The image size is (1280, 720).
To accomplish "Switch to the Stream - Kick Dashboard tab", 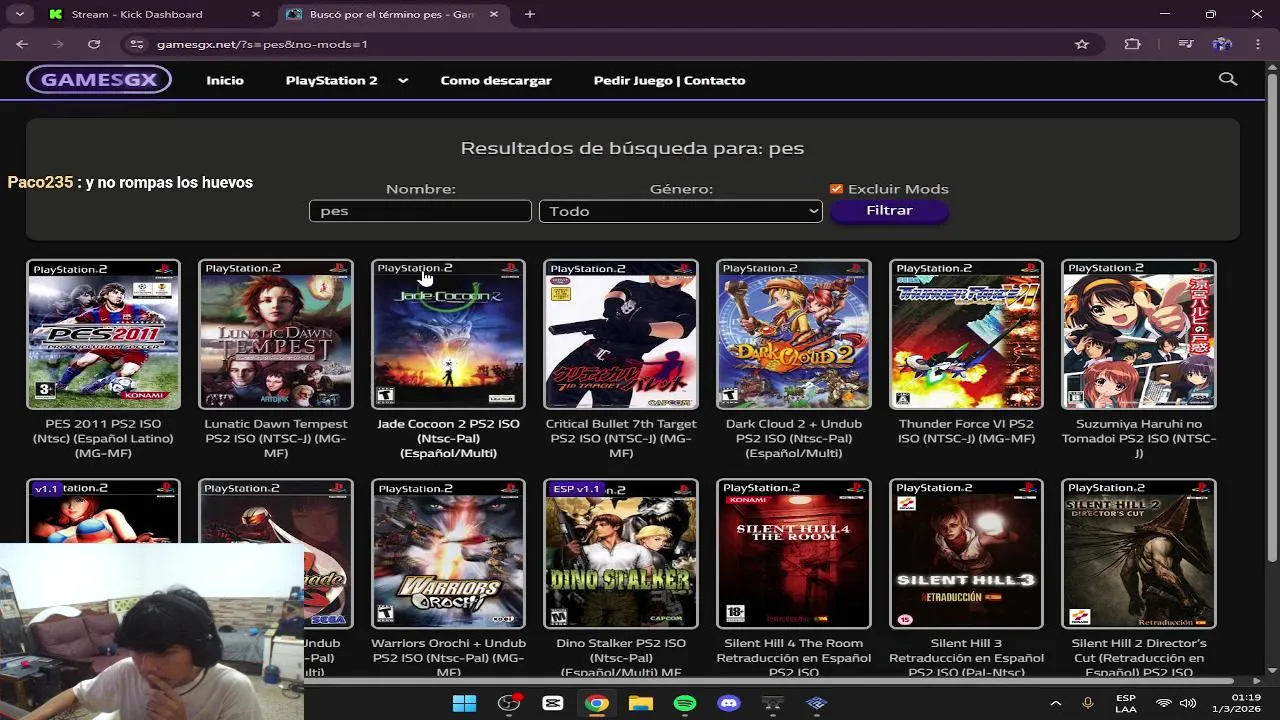I will (153, 14).
